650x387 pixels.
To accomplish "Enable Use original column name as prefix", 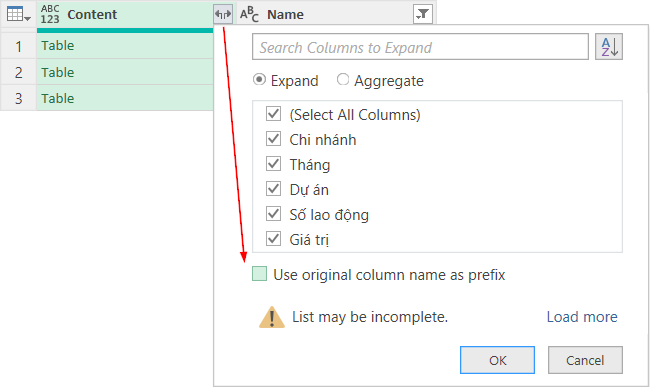I will tap(260, 274).
